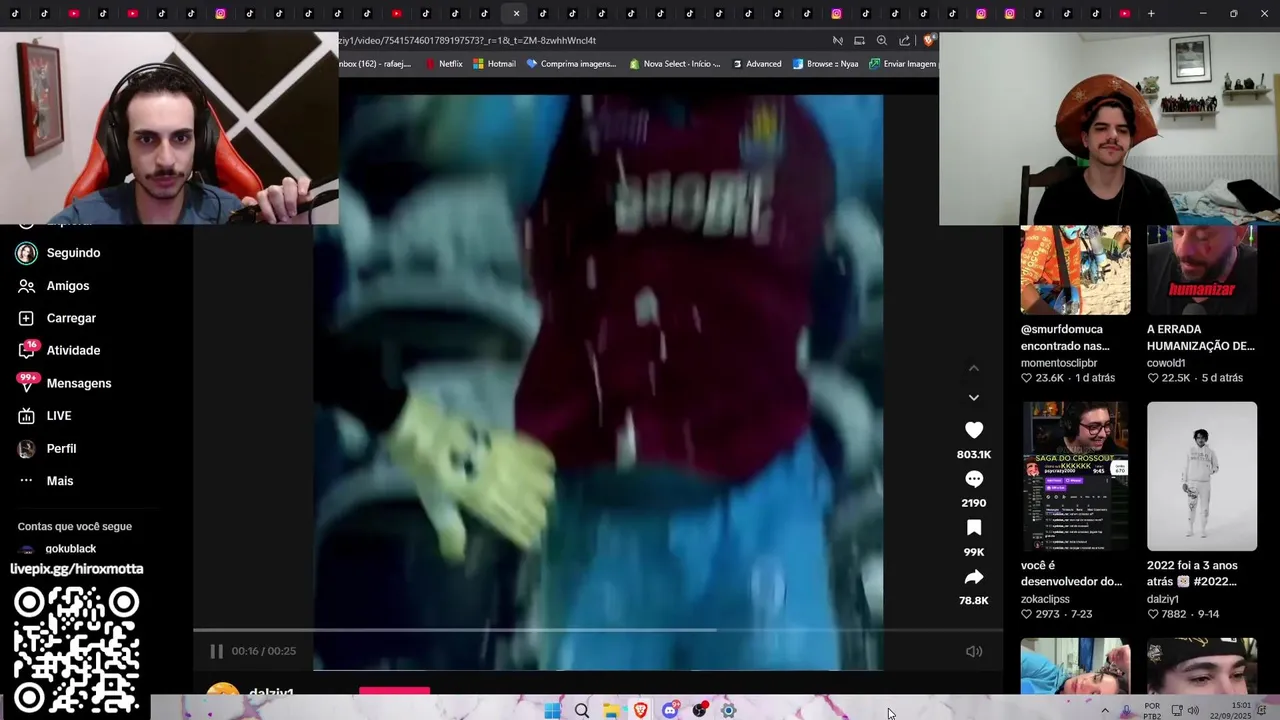Screen dimensions: 1280x720
Task: Open Netflix bookmark
Action: [444, 64]
